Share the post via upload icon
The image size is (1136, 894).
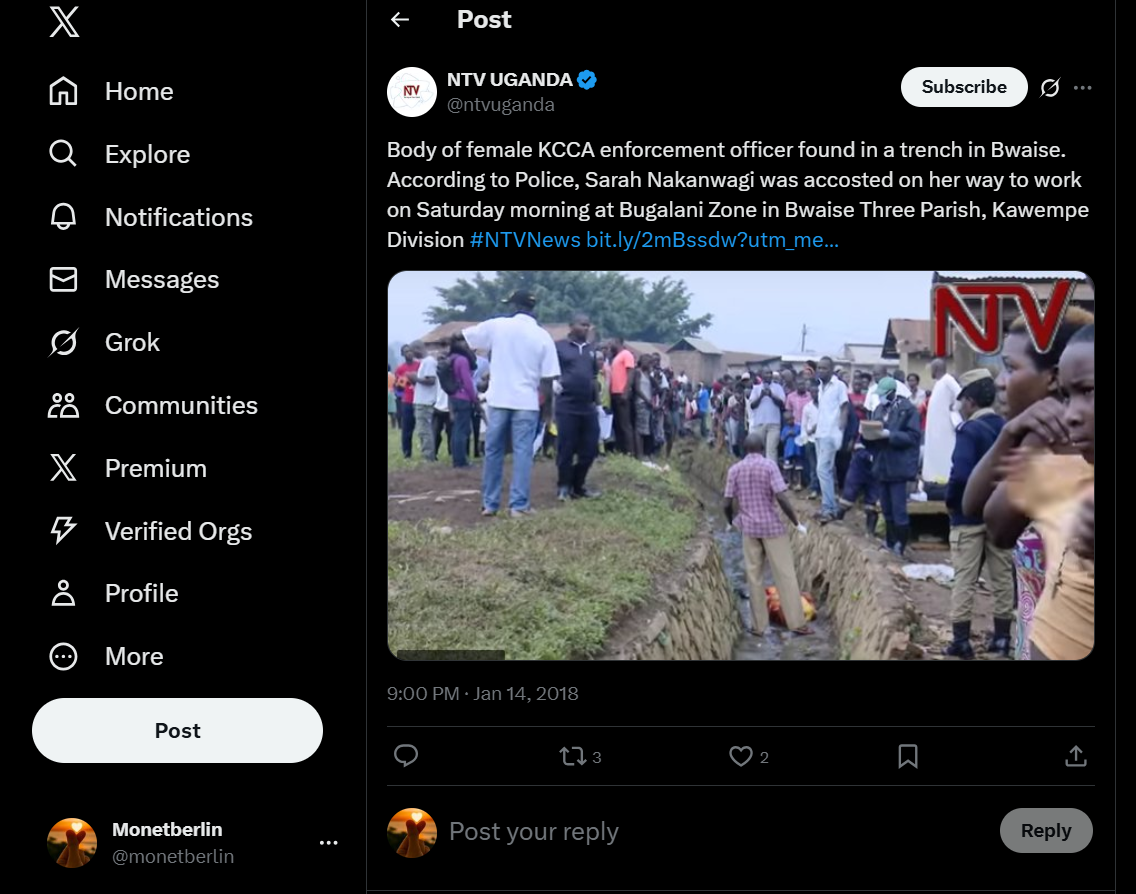pos(1076,756)
